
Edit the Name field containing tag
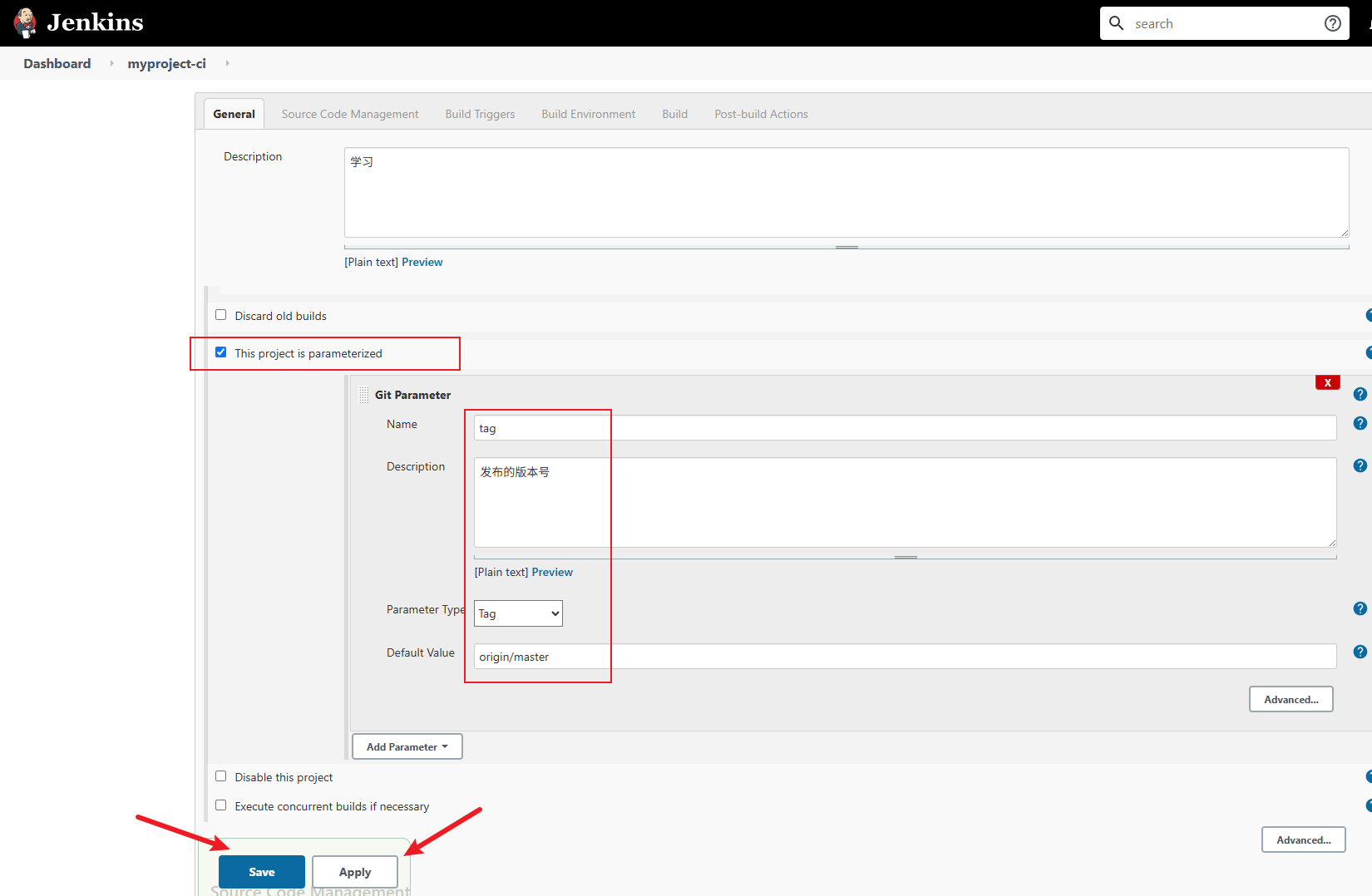point(906,428)
